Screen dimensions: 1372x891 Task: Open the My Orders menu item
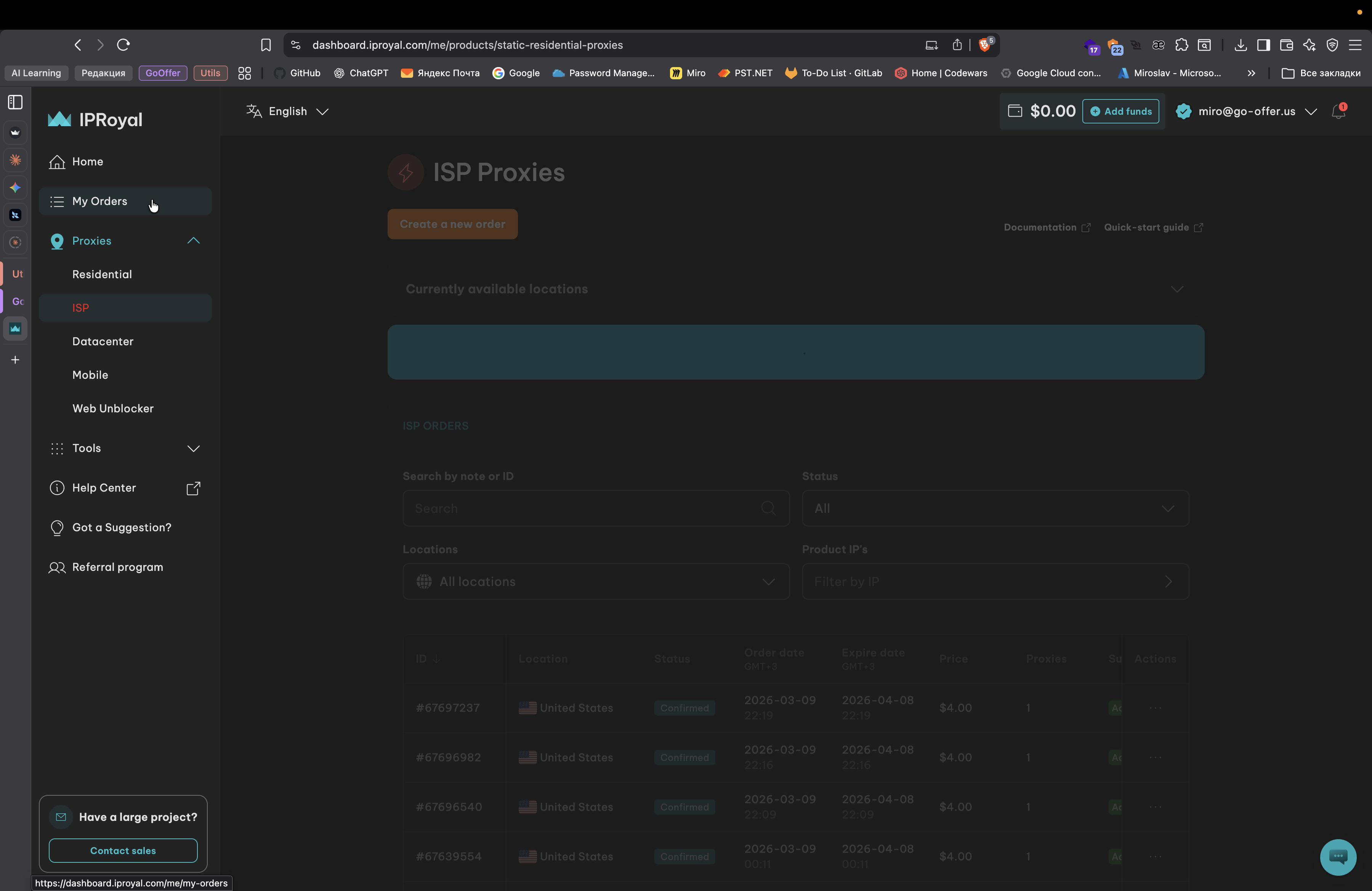pos(100,201)
